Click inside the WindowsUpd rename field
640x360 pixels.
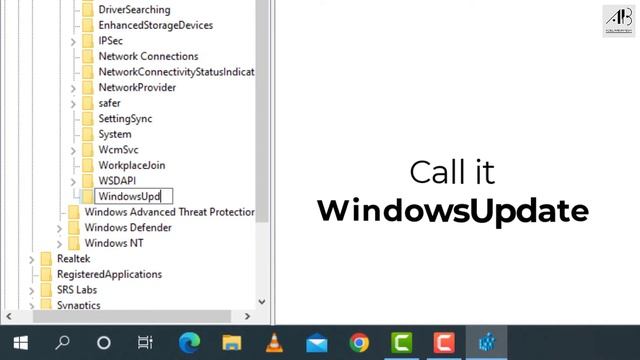tap(133, 196)
